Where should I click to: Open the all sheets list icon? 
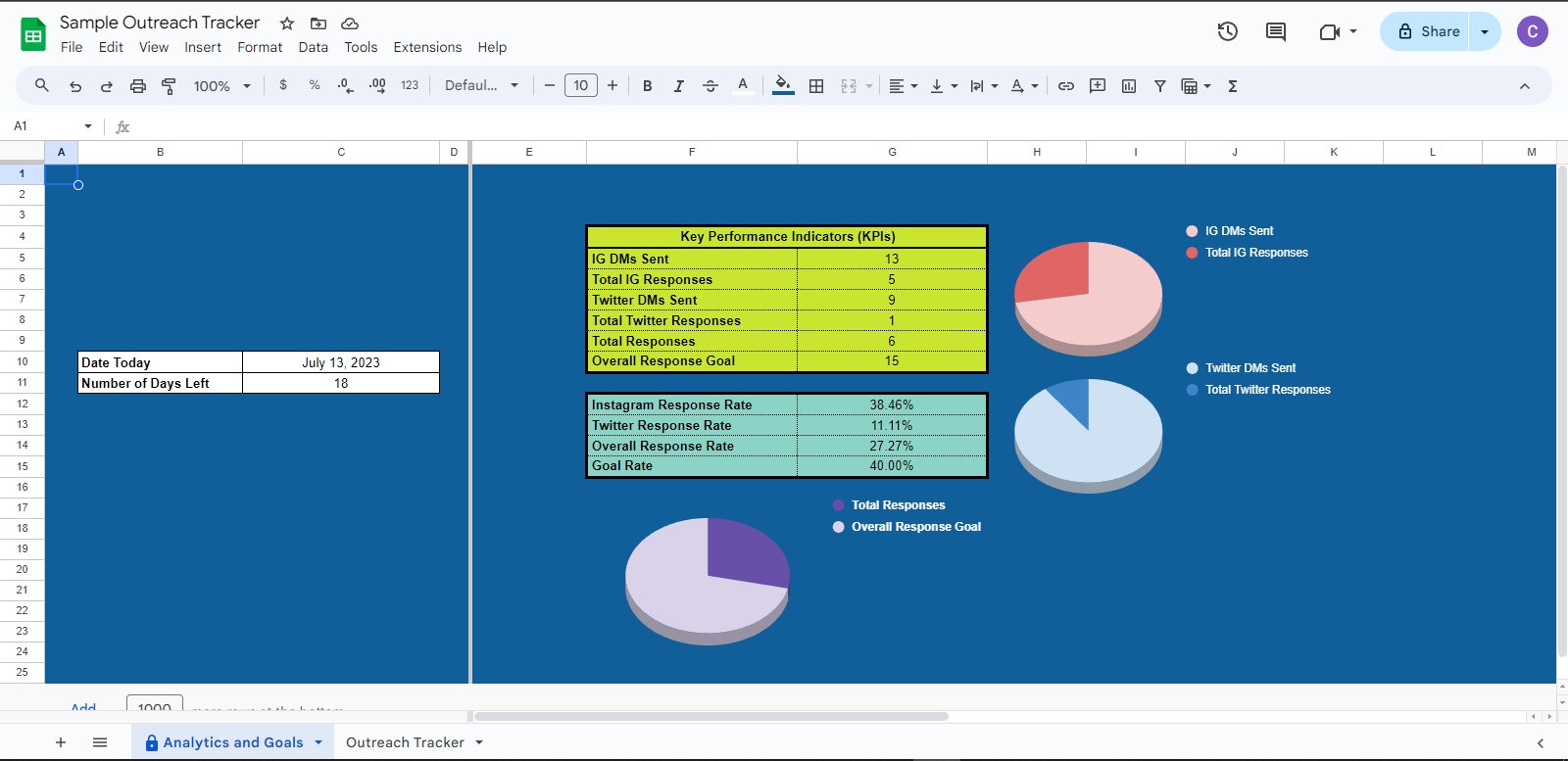100,742
